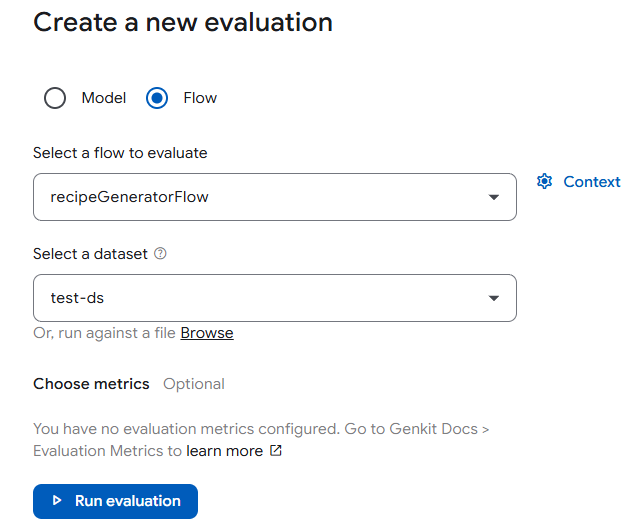641x532 pixels.
Task: Click the Flow option label text
Action: (x=200, y=98)
